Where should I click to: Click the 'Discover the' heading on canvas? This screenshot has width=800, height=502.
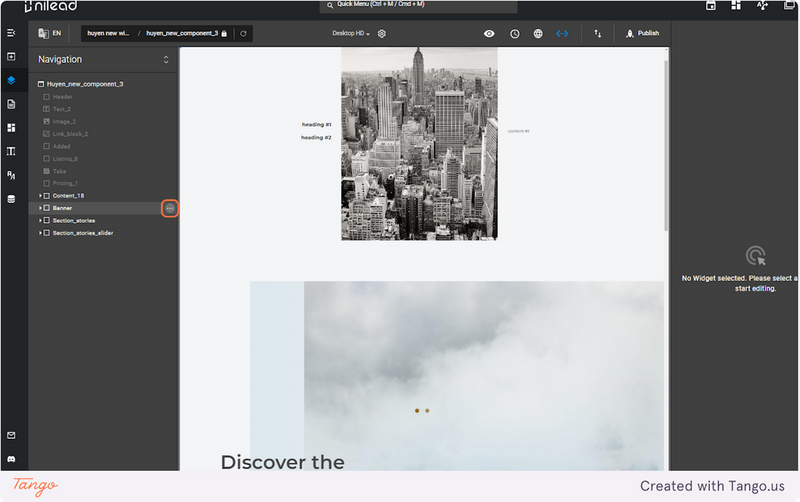283,462
